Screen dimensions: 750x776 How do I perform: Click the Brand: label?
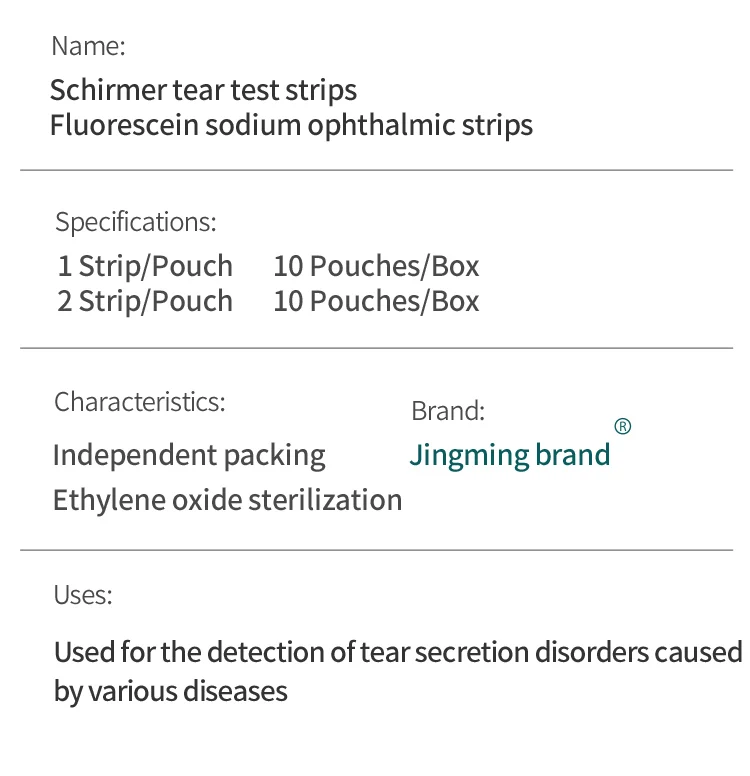click(x=448, y=411)
